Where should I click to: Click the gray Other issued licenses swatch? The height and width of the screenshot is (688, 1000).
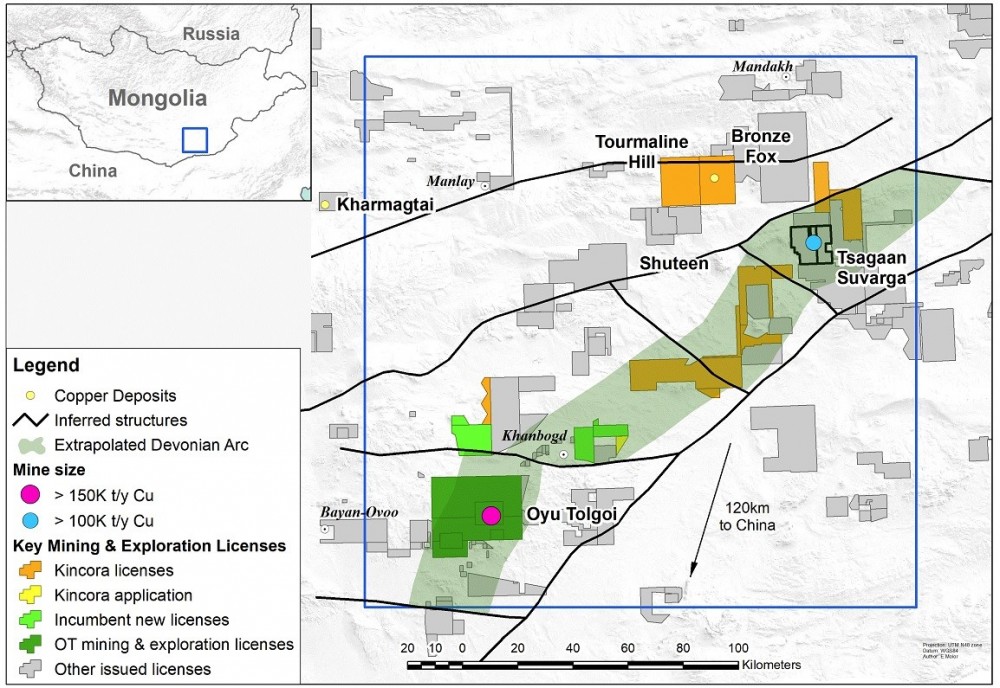tap(30, 669)
